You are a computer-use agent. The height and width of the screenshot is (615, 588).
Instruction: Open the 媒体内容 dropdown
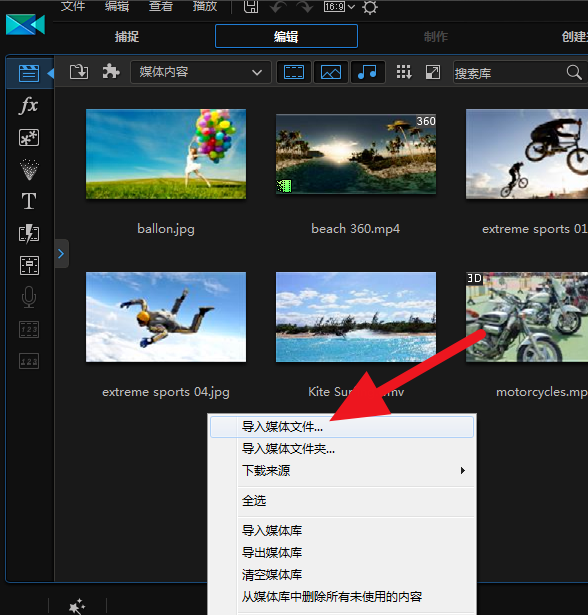click(x=201, y=72)
